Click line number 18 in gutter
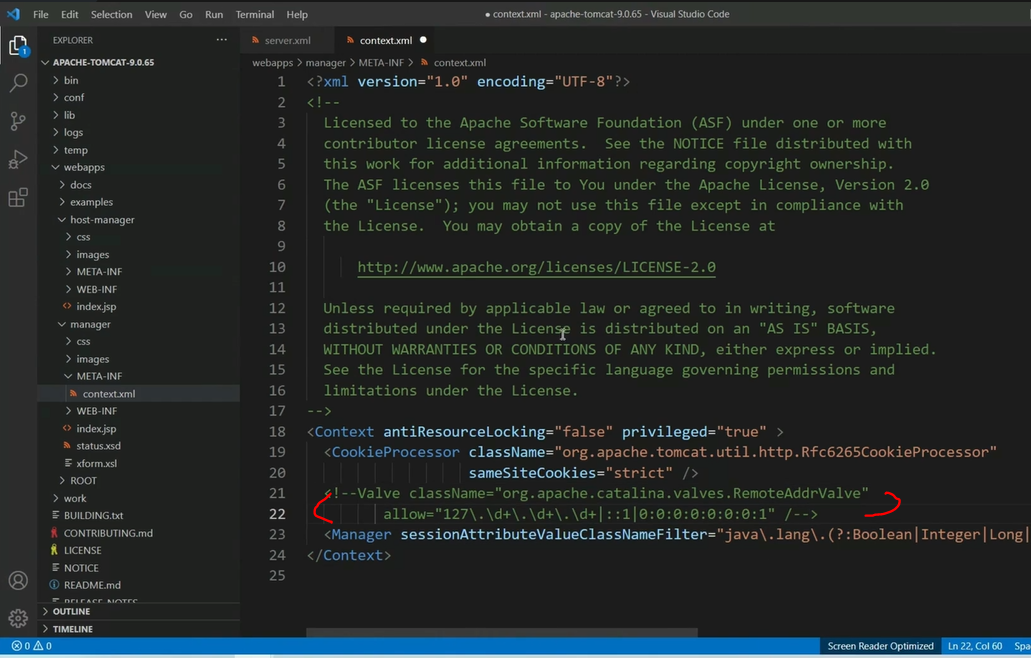Screen dimensions: 1031x658 pos(277,432)
